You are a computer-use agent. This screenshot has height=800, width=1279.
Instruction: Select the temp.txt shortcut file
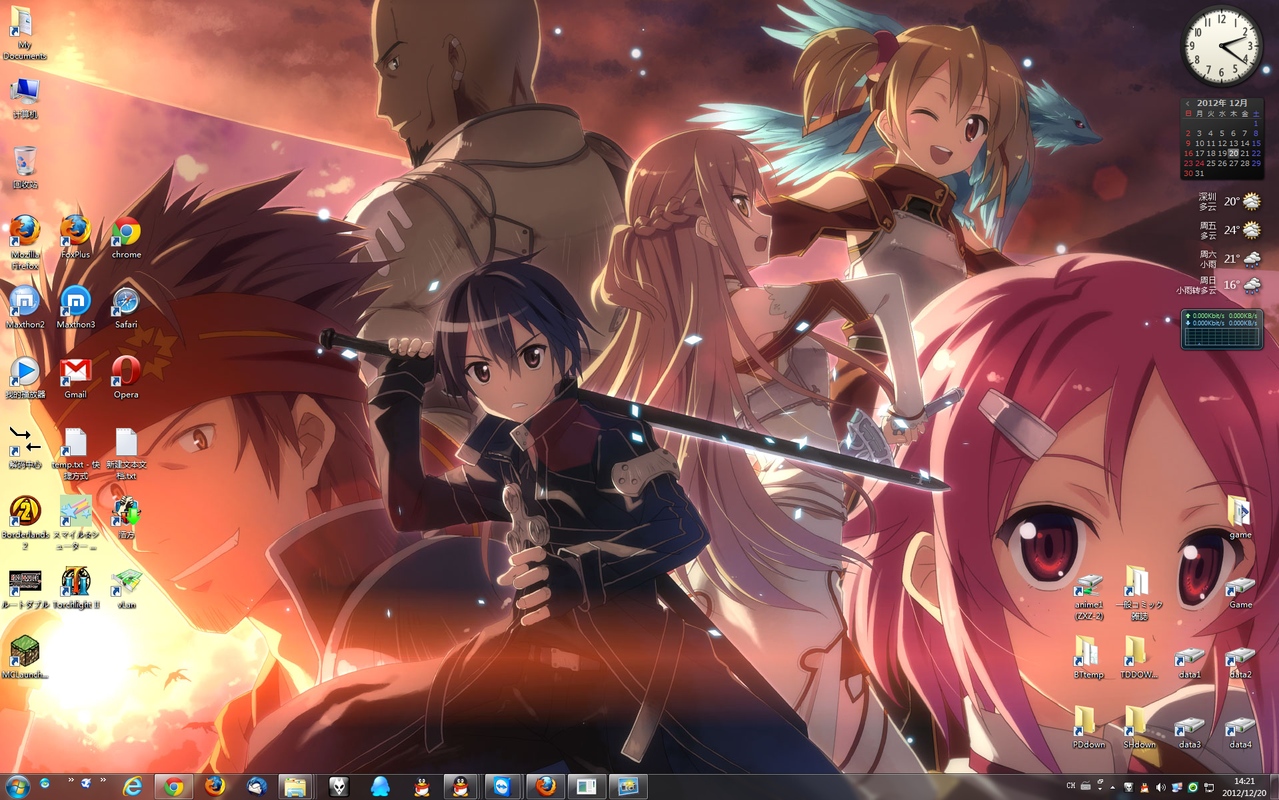pyautogui.click(x=75, y=453)
